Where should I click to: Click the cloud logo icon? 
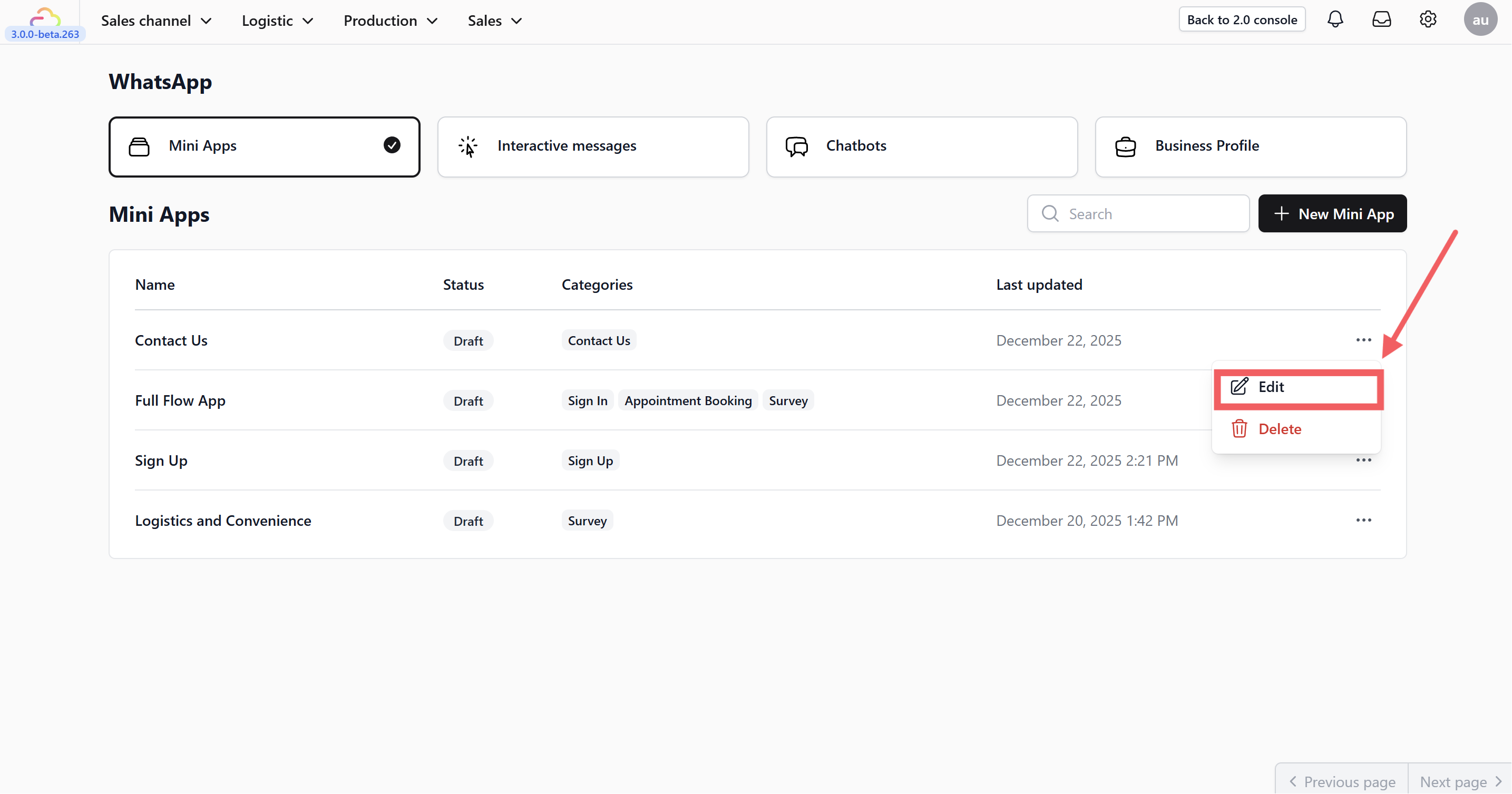(x=45, y=16)
